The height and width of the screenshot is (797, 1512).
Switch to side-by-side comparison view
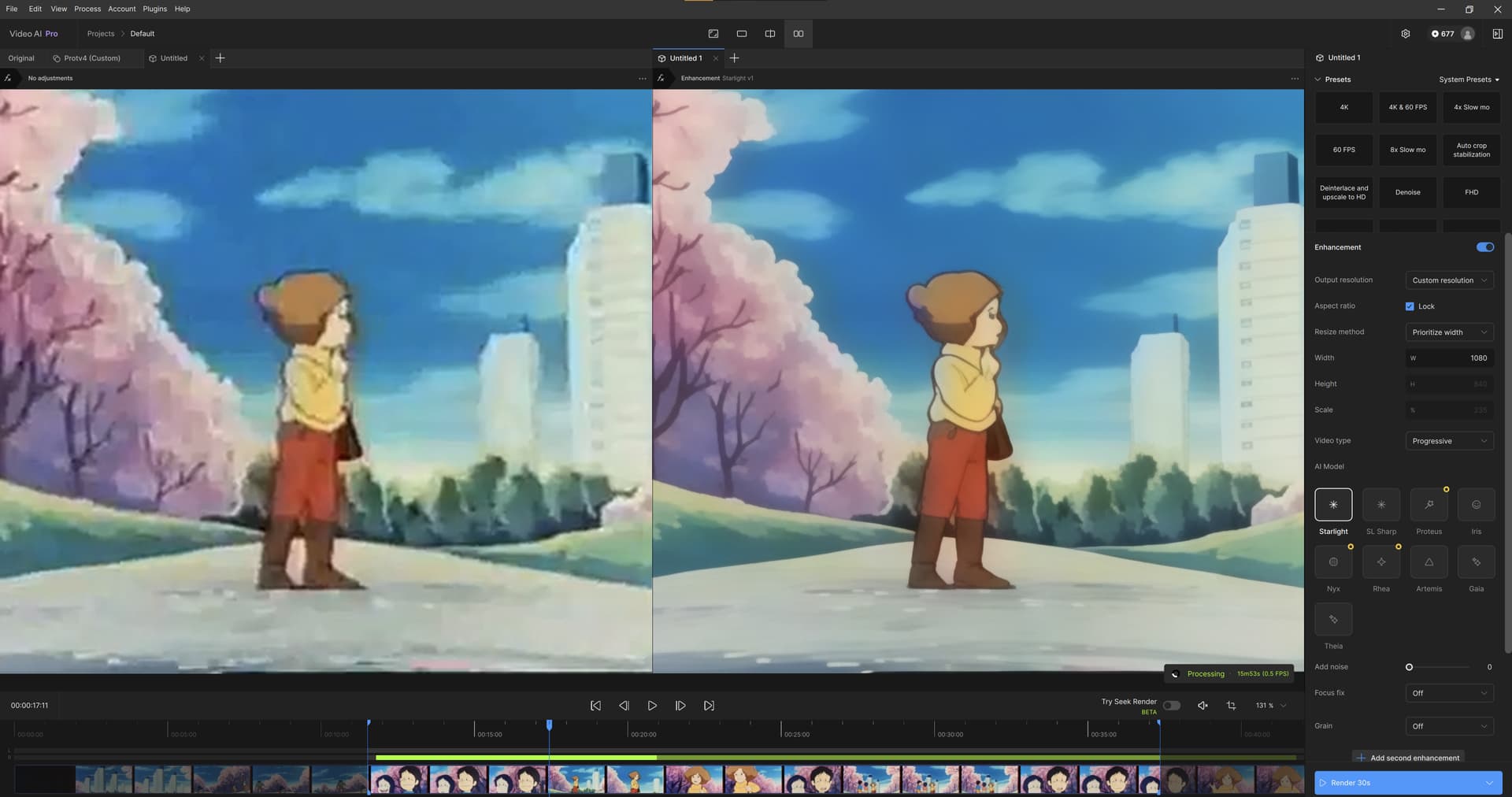[798, 34]
